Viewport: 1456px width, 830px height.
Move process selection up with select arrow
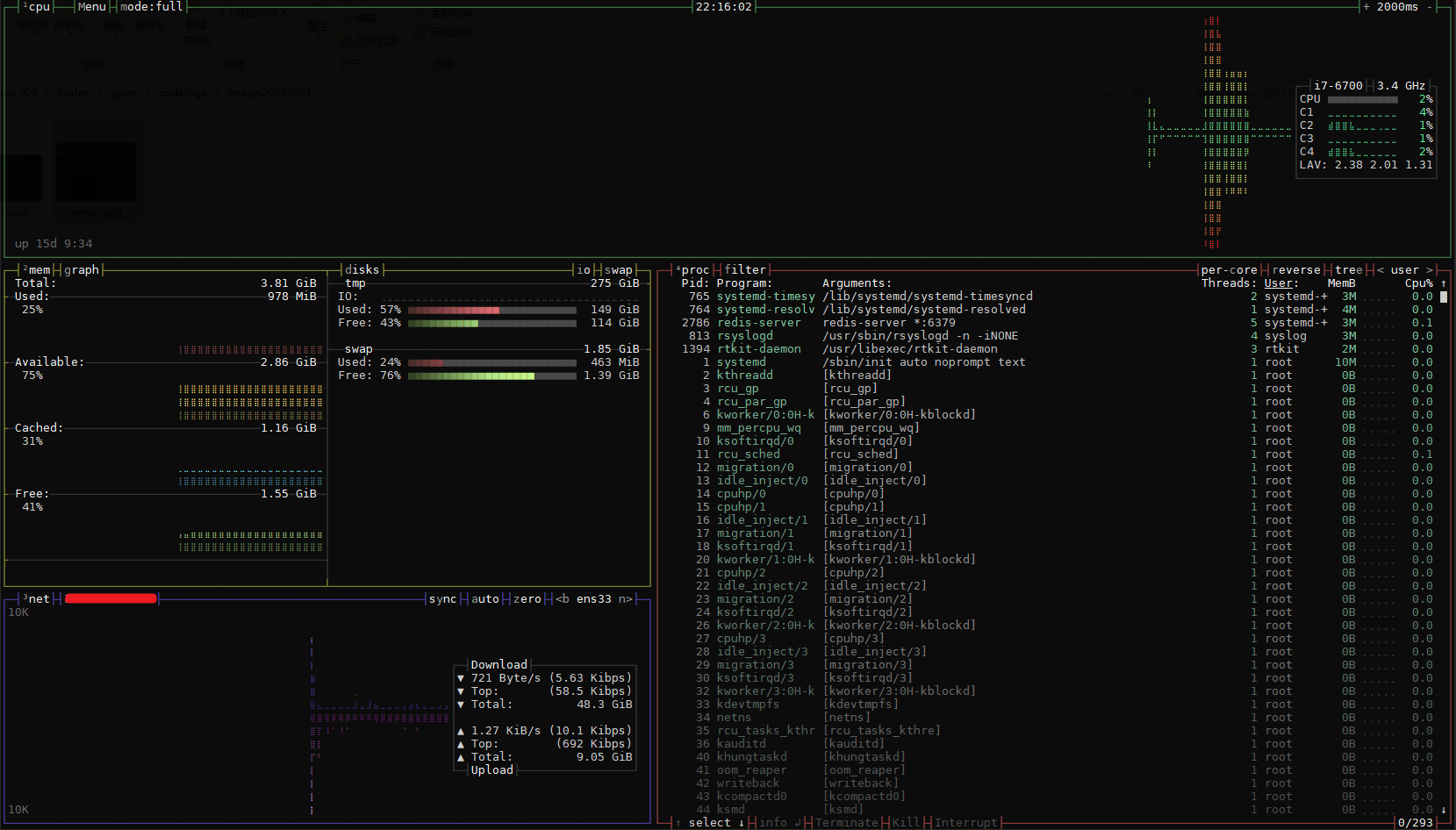point(678,823)
